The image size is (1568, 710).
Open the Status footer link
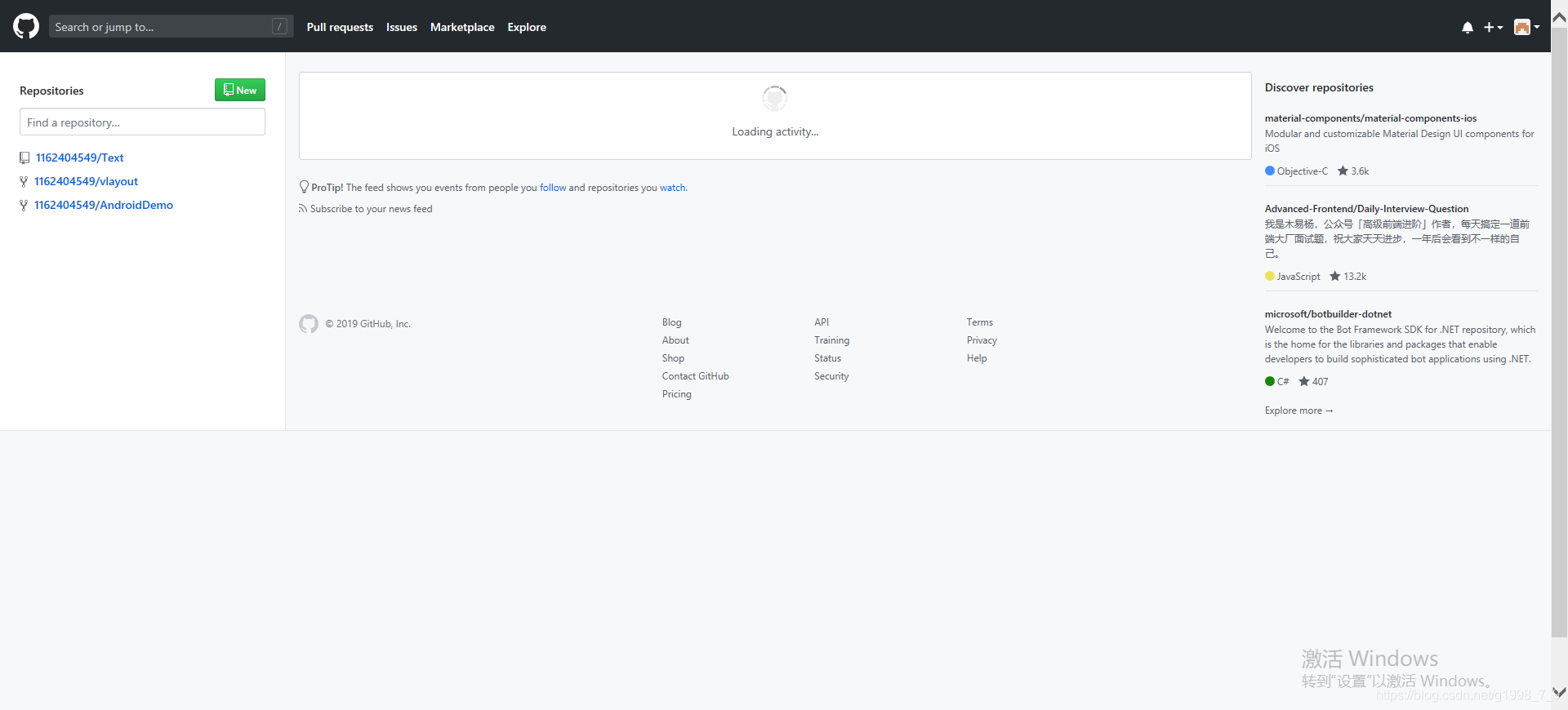coord(827,358)
